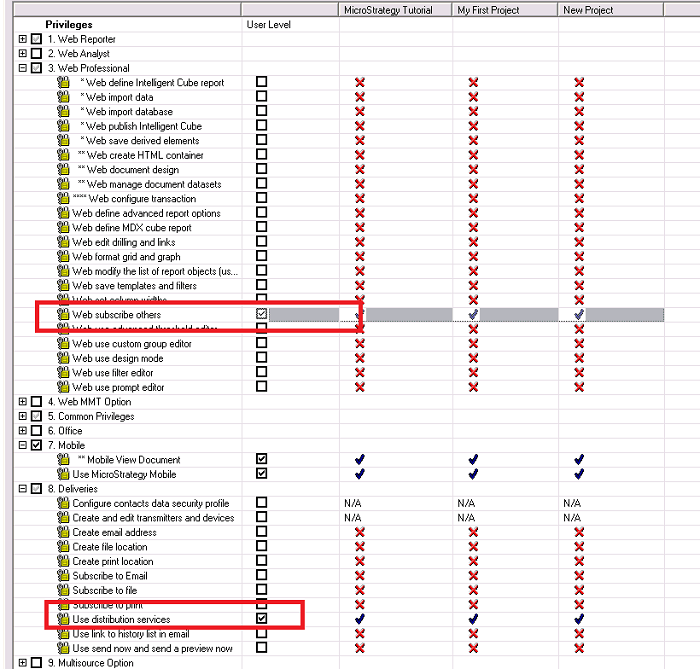Collapse the 3. Web Professional group
Viewport: 700px width, 669px height.
pyautogui.click(x=23, y=68)
